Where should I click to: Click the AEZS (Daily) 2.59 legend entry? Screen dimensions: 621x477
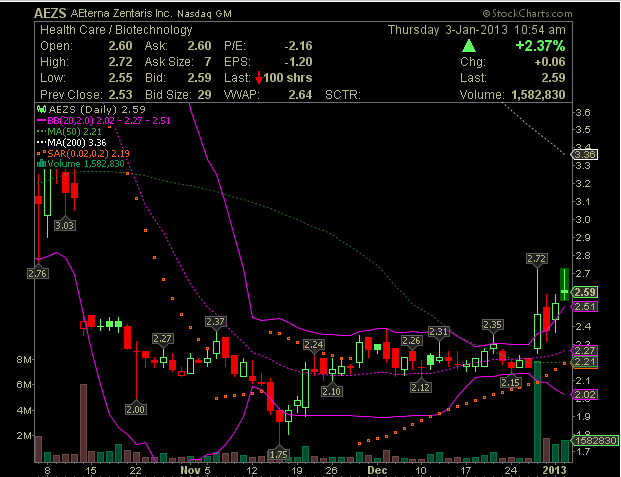point(91,109)
